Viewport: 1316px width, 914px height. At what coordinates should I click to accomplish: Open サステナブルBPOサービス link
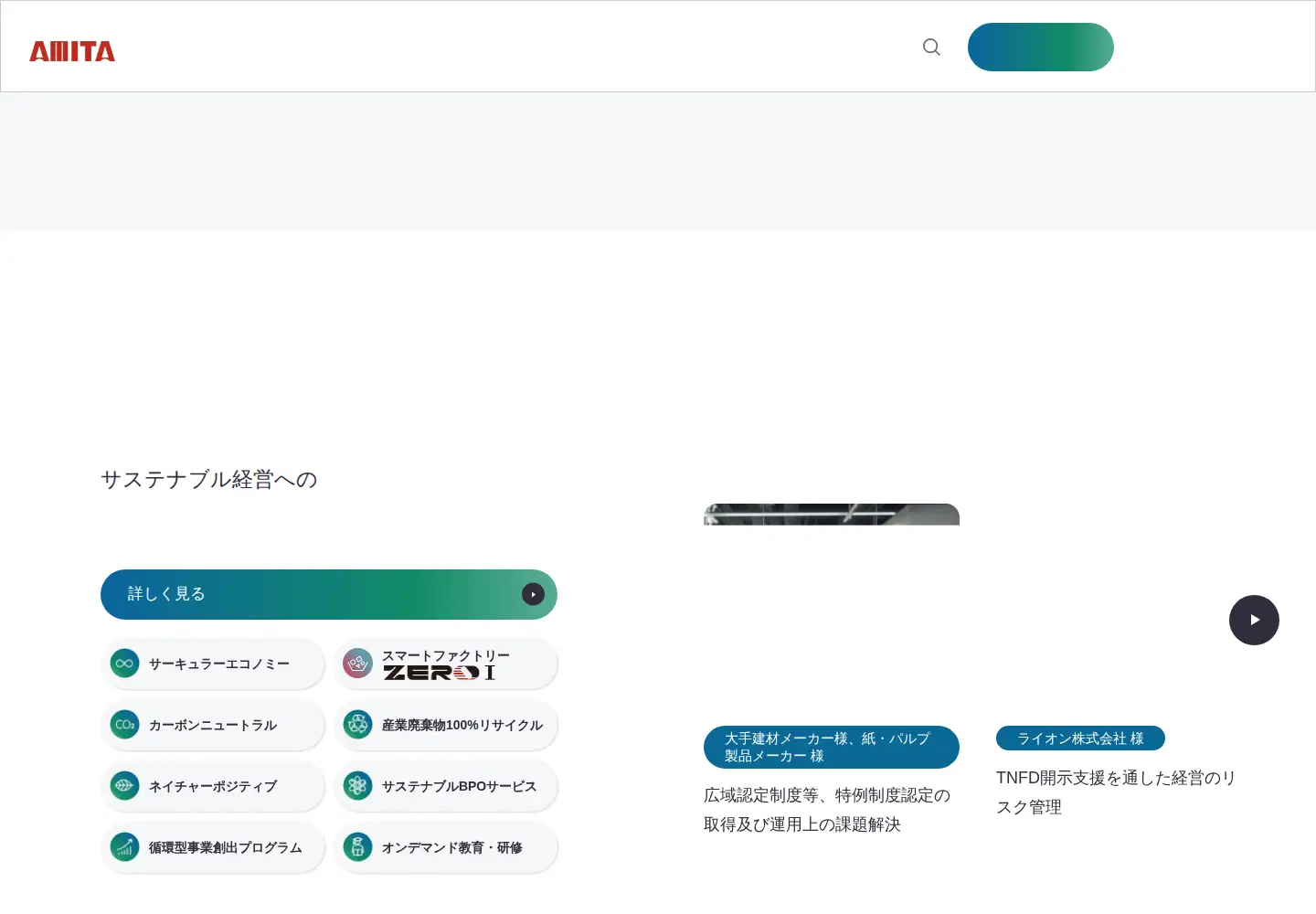[446, 786]
